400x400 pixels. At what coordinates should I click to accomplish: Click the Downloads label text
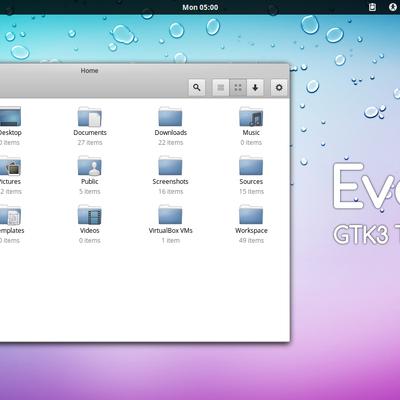[x=171, y=132]
